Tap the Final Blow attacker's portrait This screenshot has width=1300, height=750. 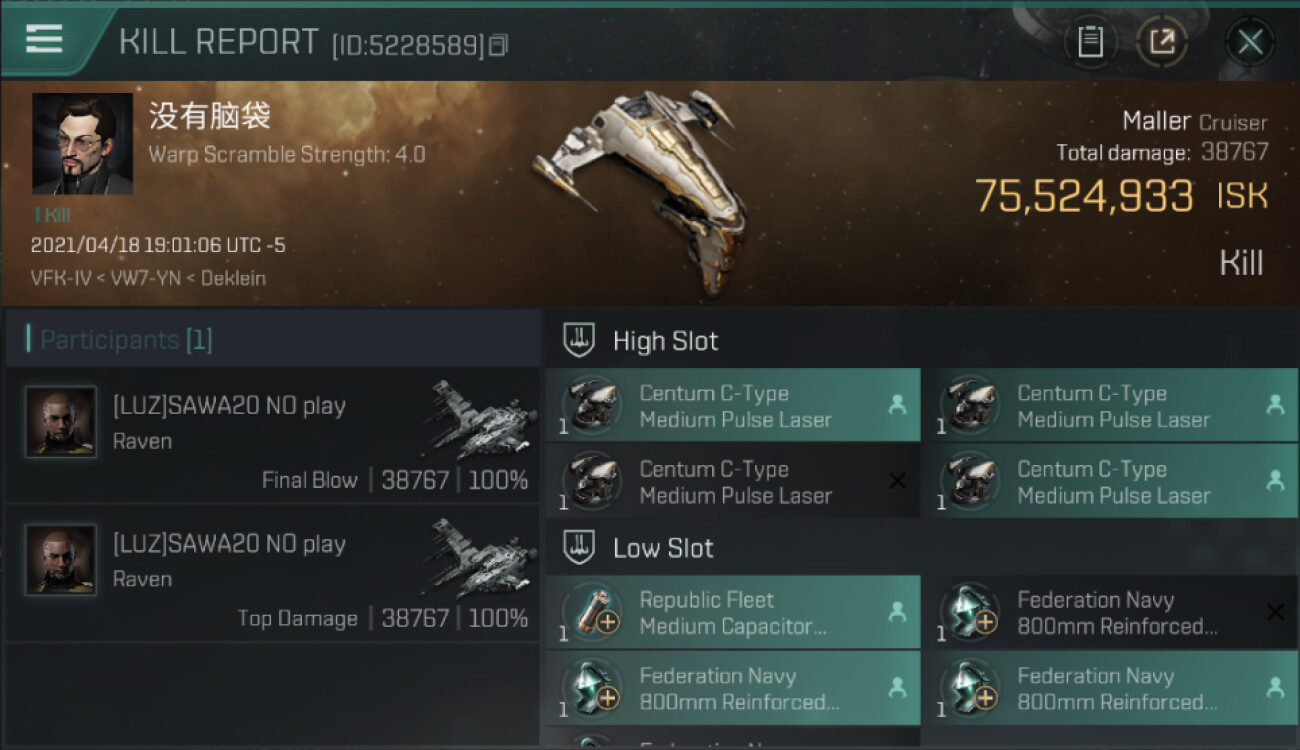tap(61, 422)
